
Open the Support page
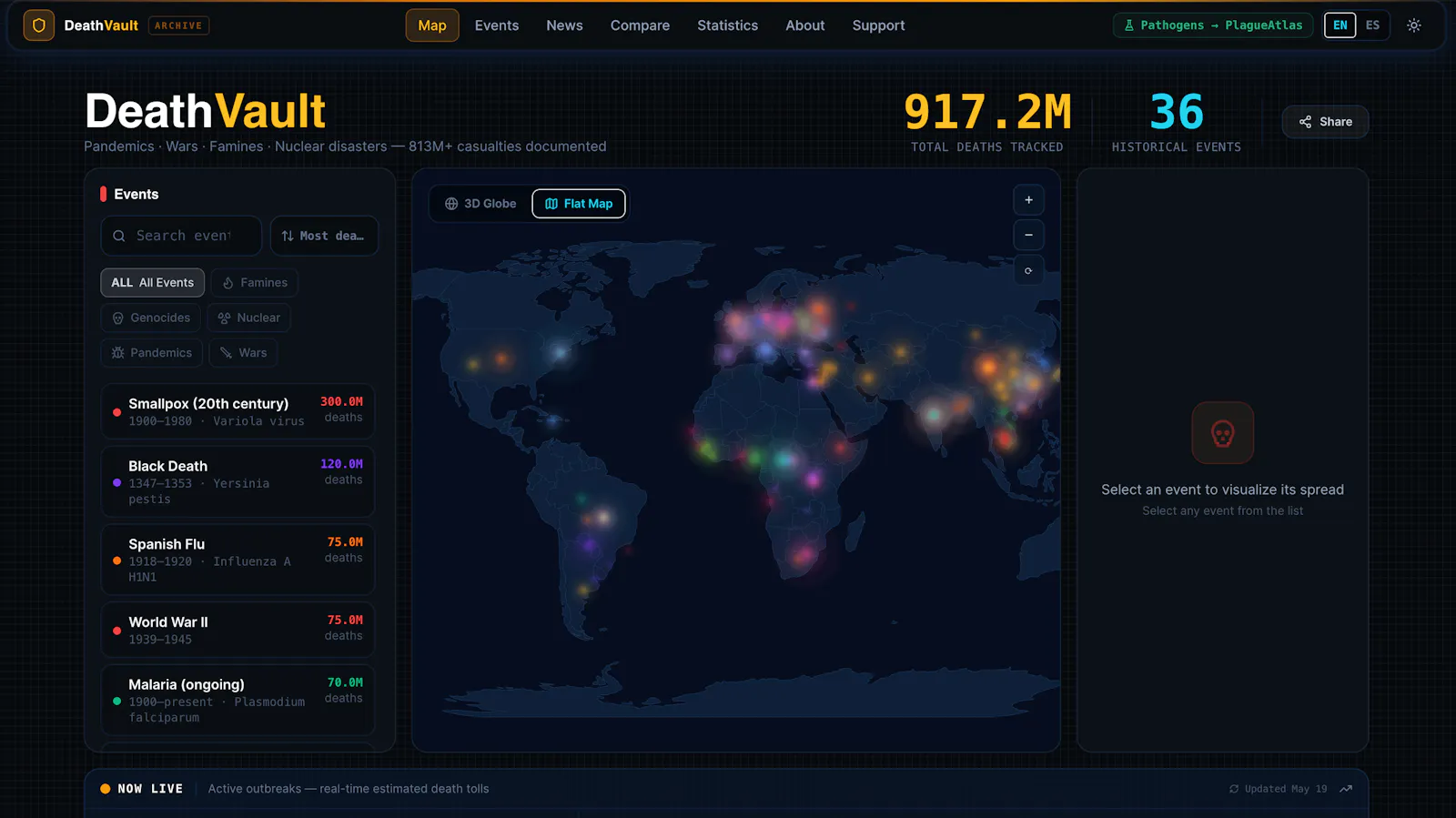(878, 25)
